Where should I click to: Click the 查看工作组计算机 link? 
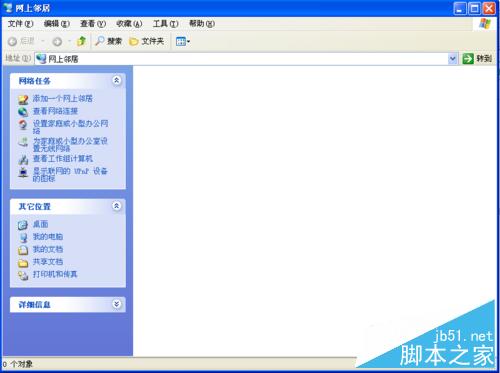[63, 158]
